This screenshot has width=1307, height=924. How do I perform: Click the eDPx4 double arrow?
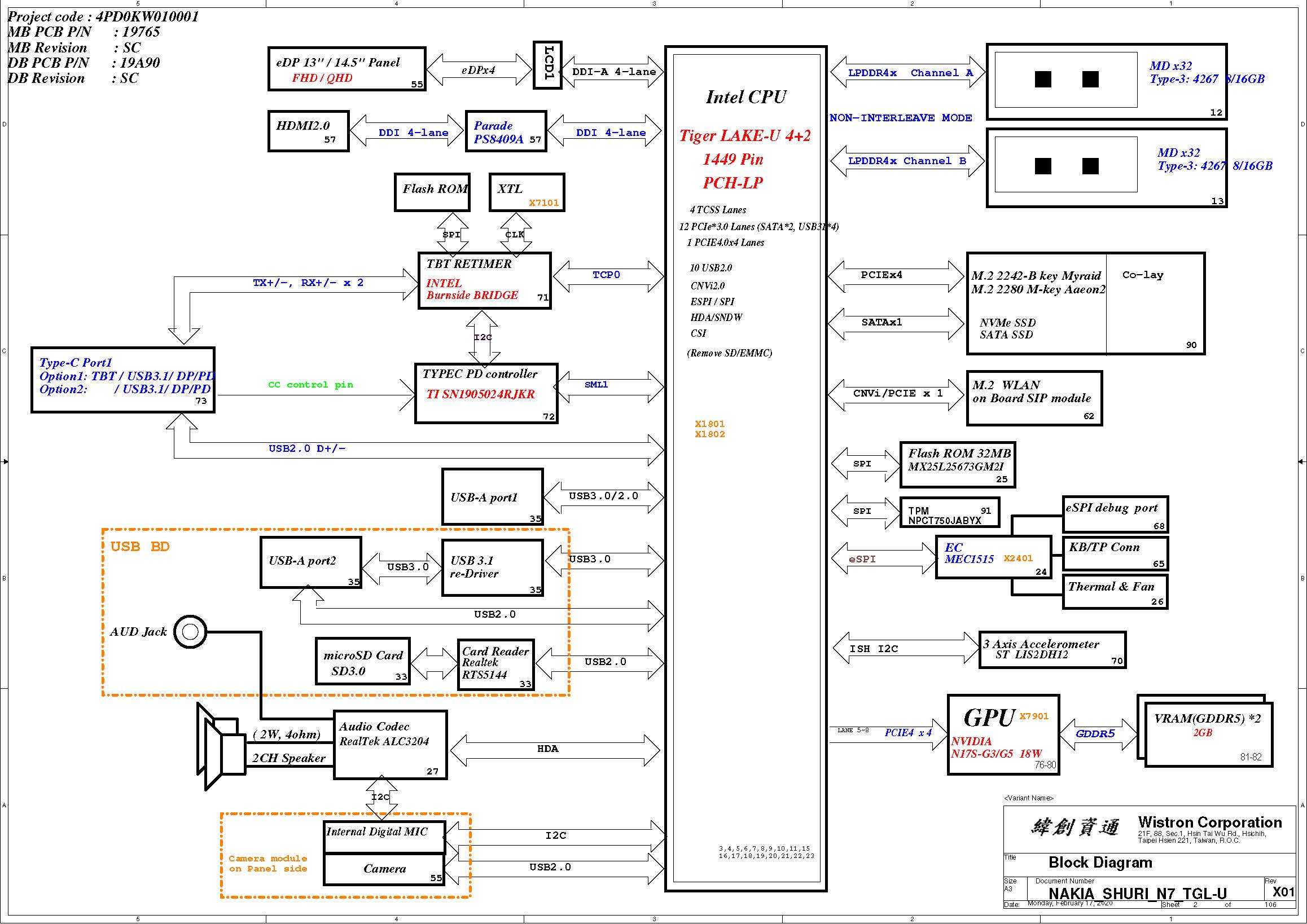point(479,70)
